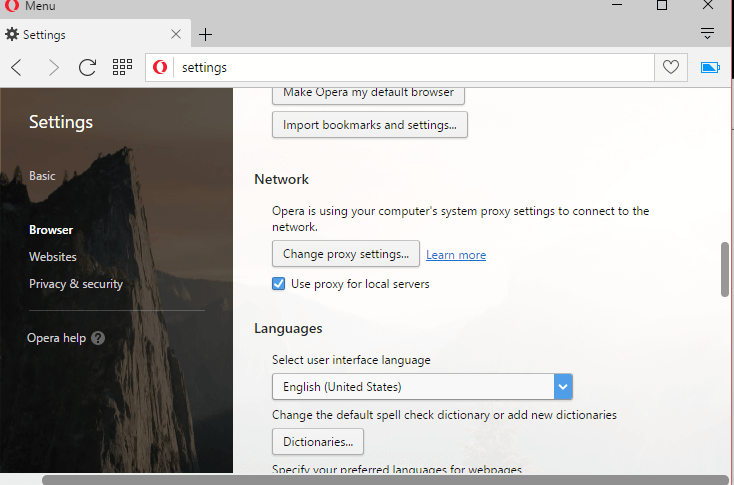Viewport: 734px width, 485px height.
Task: Click the Dictionaries button
Action: [318, 441]
